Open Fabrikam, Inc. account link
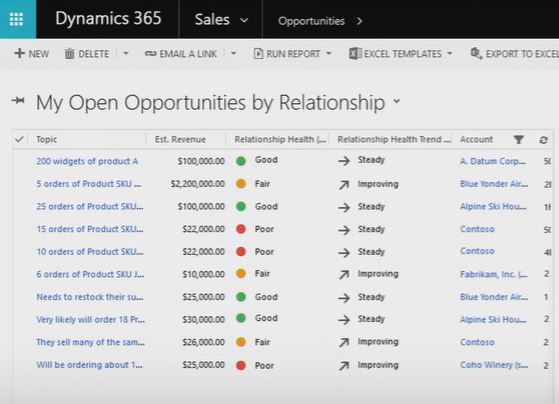 click(x=494, y=274)
